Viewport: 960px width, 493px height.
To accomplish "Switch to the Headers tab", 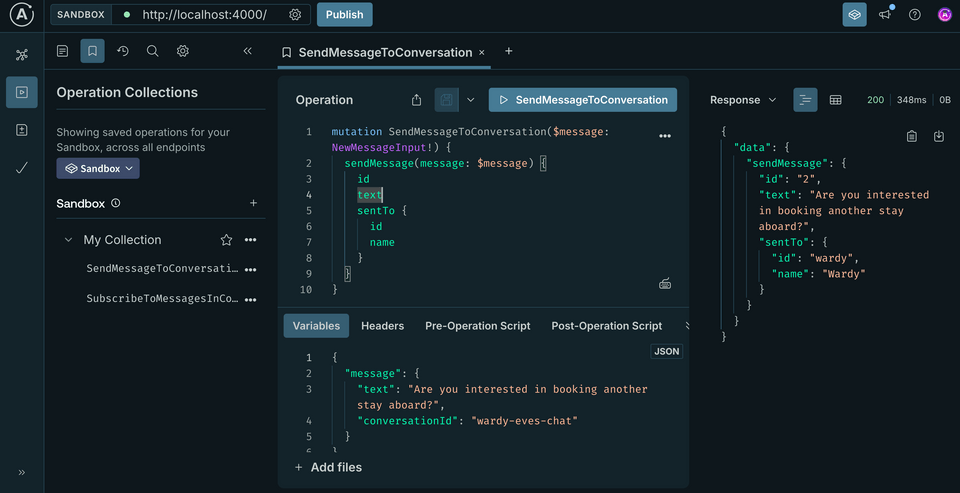I will coord(383,326).
